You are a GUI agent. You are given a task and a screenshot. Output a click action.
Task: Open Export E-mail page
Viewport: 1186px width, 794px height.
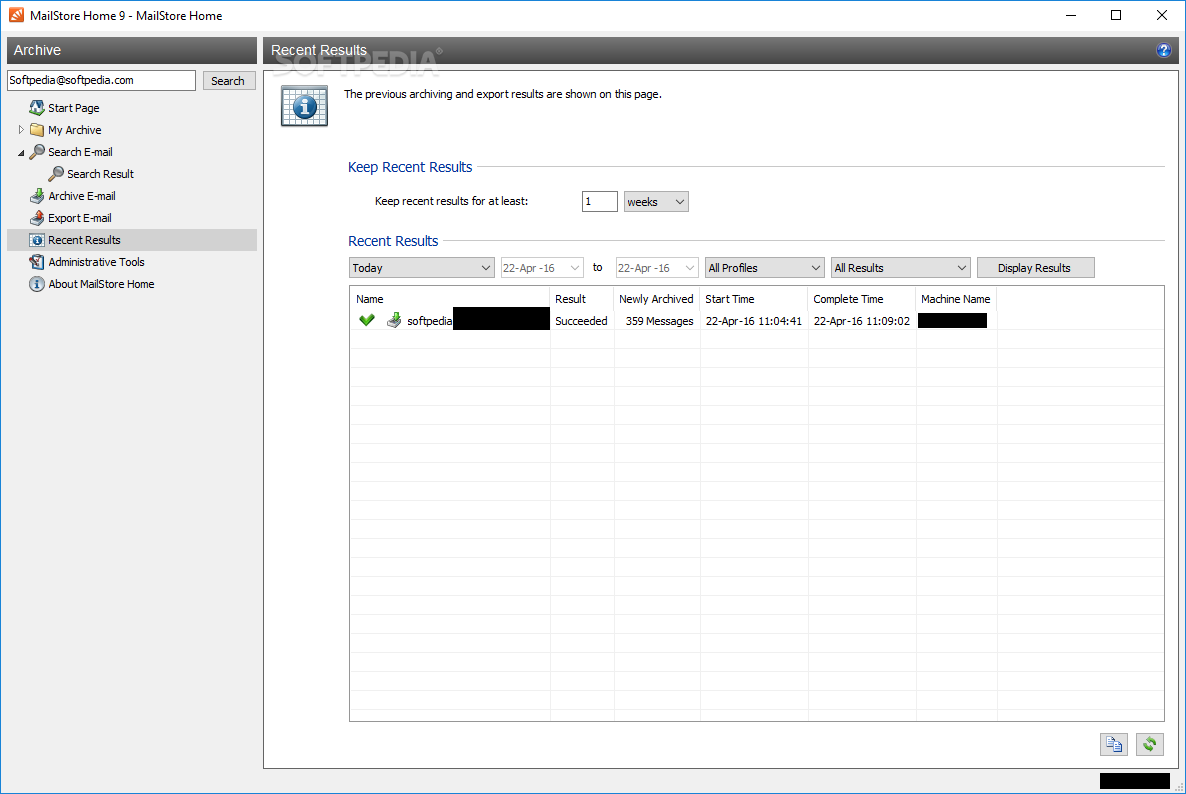(79, 218)
